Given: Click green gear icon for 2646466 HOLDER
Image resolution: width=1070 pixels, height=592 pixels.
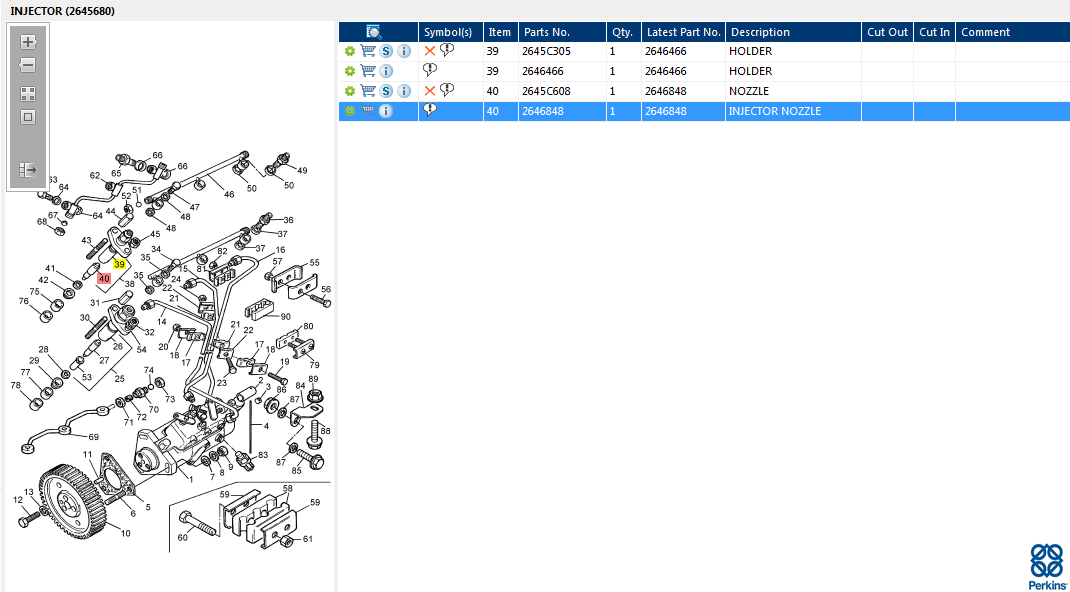Looking at the screenshot, I should pyautogui.click(x=350, y=71).
